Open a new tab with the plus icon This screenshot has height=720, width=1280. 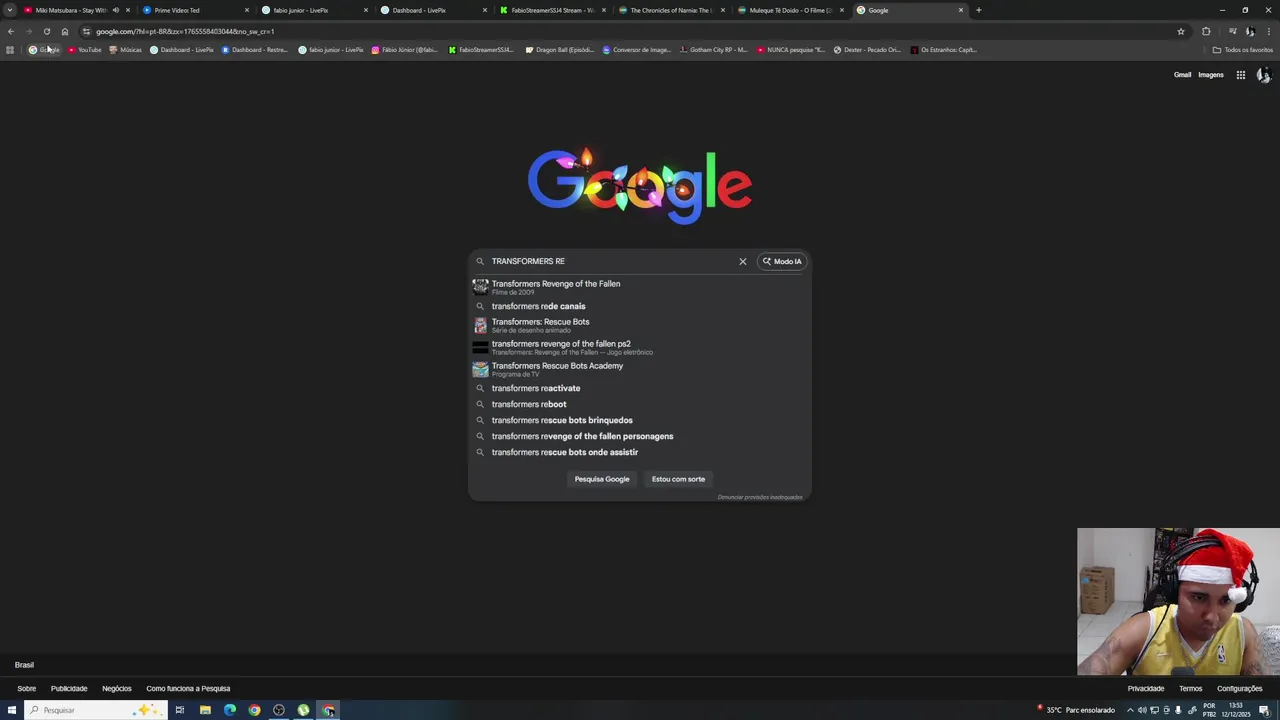[x=978, y=10]
